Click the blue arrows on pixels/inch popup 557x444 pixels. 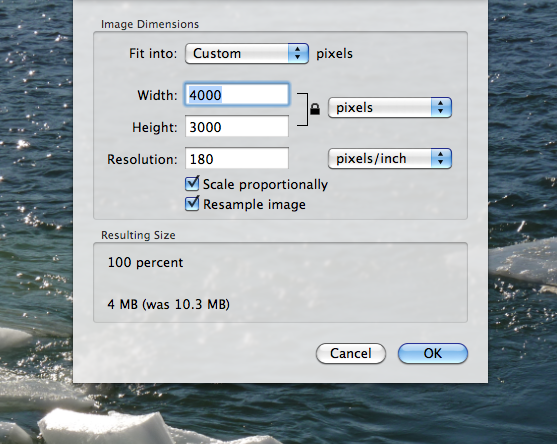point(441,158)
